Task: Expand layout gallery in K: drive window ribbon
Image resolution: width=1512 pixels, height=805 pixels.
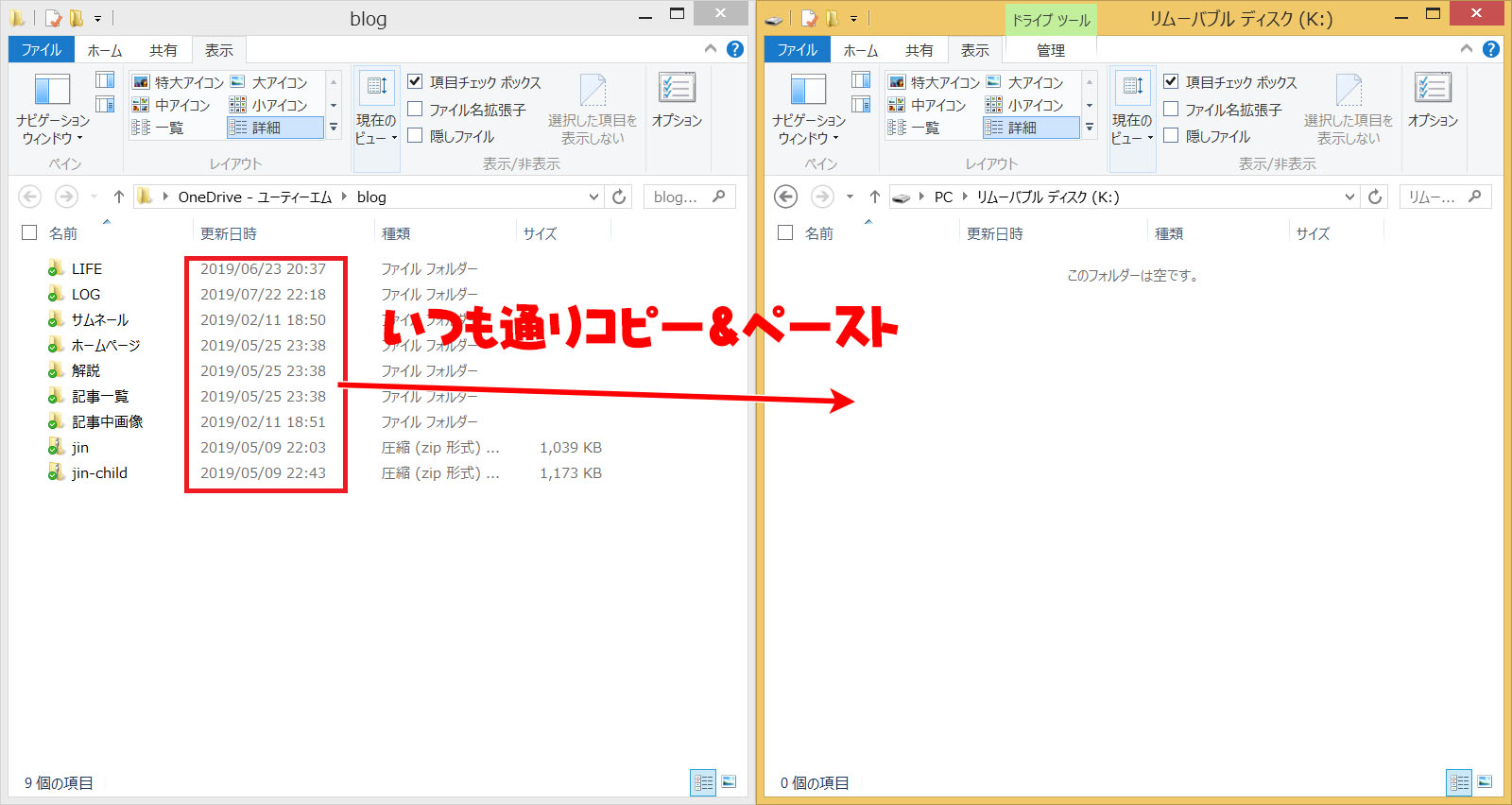Action: pyautogui.click(x=1090, y=128)
